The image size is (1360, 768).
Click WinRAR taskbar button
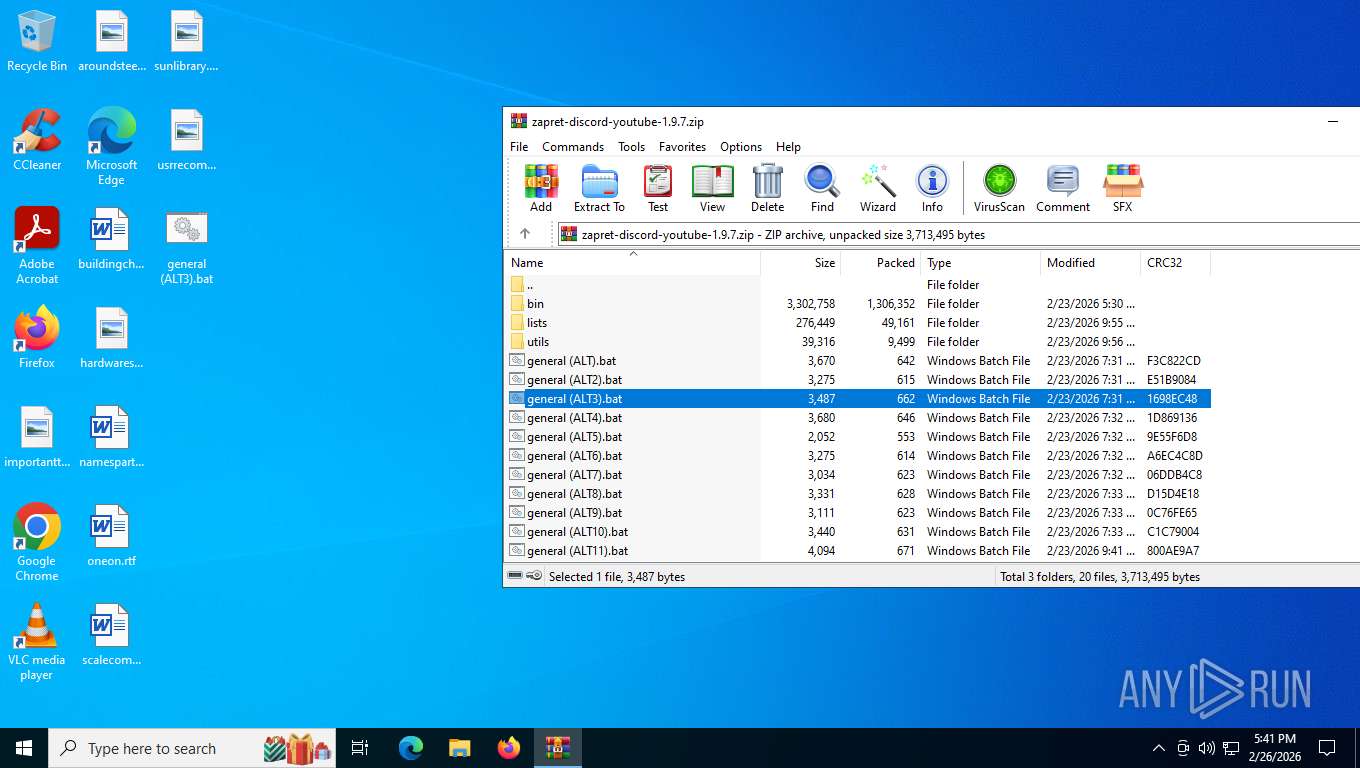(558, 748)
